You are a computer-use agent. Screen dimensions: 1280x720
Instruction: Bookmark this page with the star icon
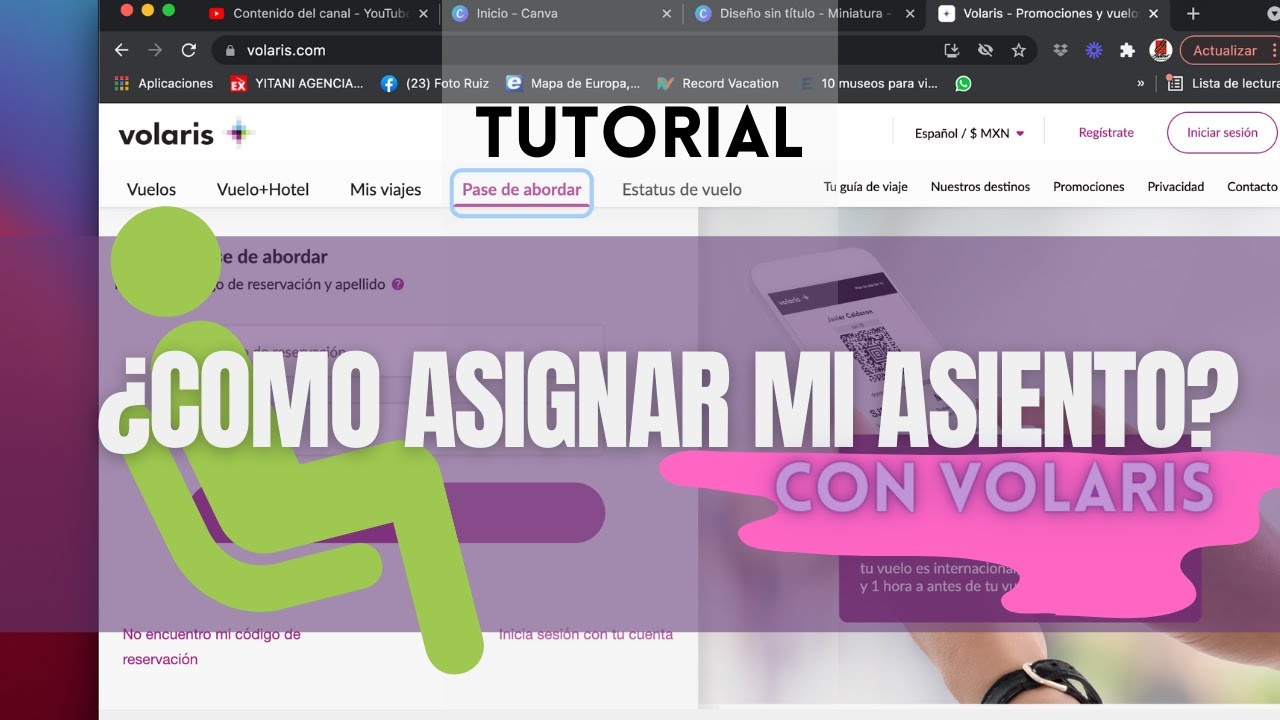click(x=1018, y=50)
